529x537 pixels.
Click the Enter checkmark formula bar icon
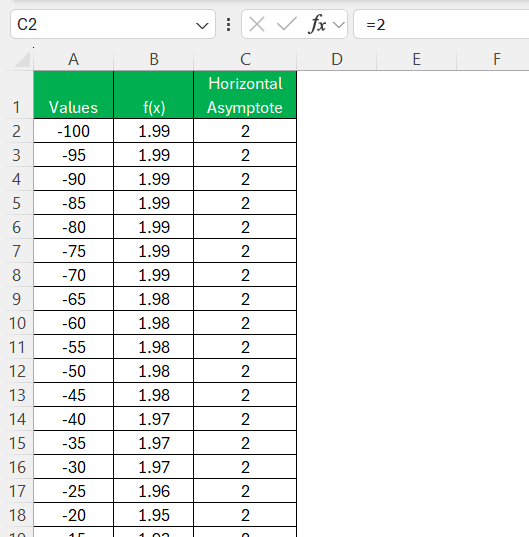point(287,25)
